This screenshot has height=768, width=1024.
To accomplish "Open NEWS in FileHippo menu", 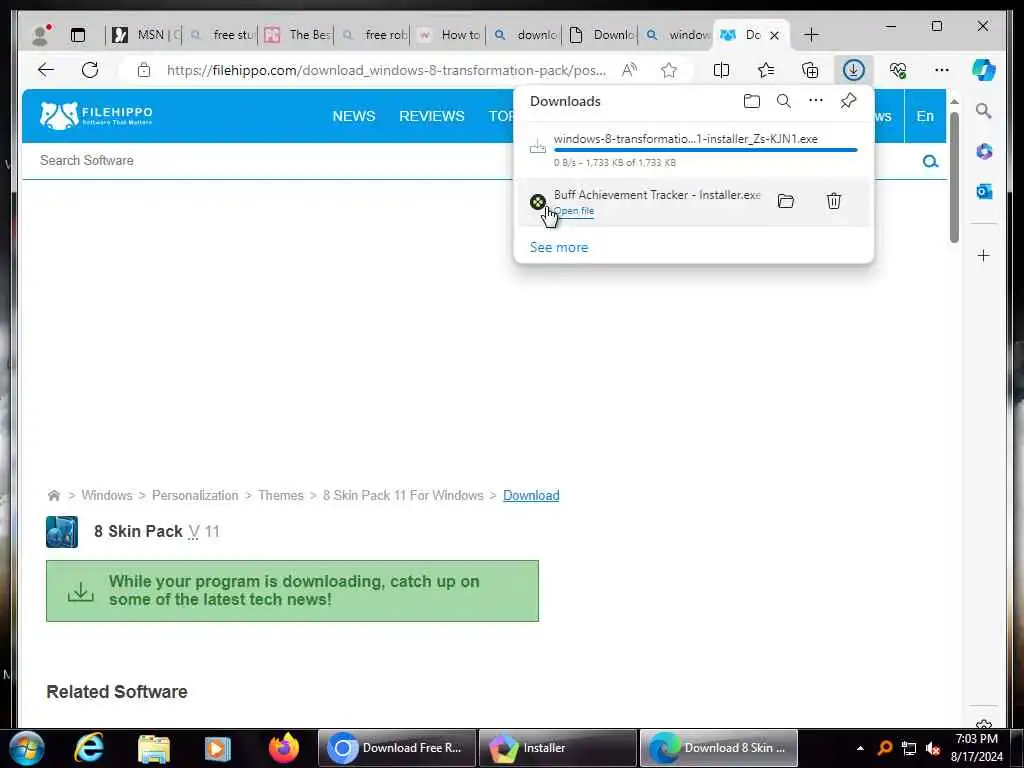I will [354, 116].
